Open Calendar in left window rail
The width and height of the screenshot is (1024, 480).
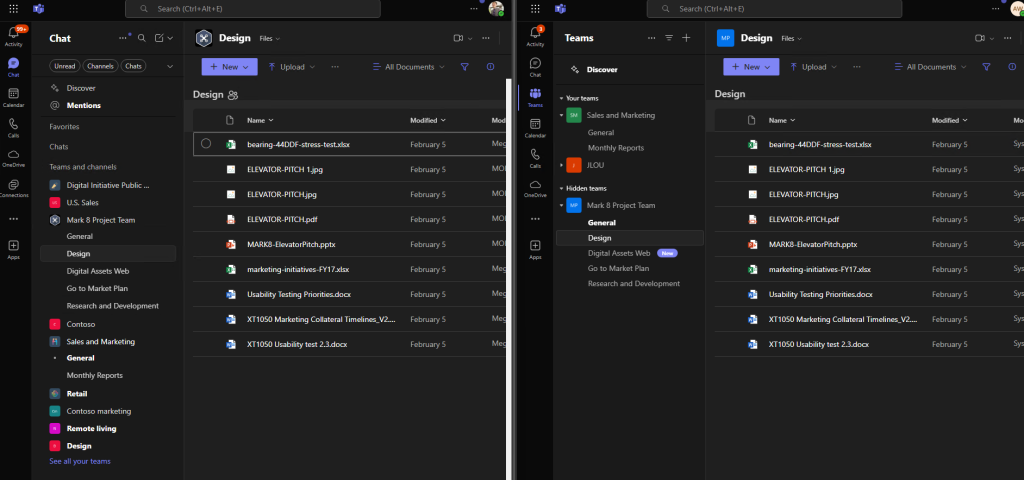13,97
